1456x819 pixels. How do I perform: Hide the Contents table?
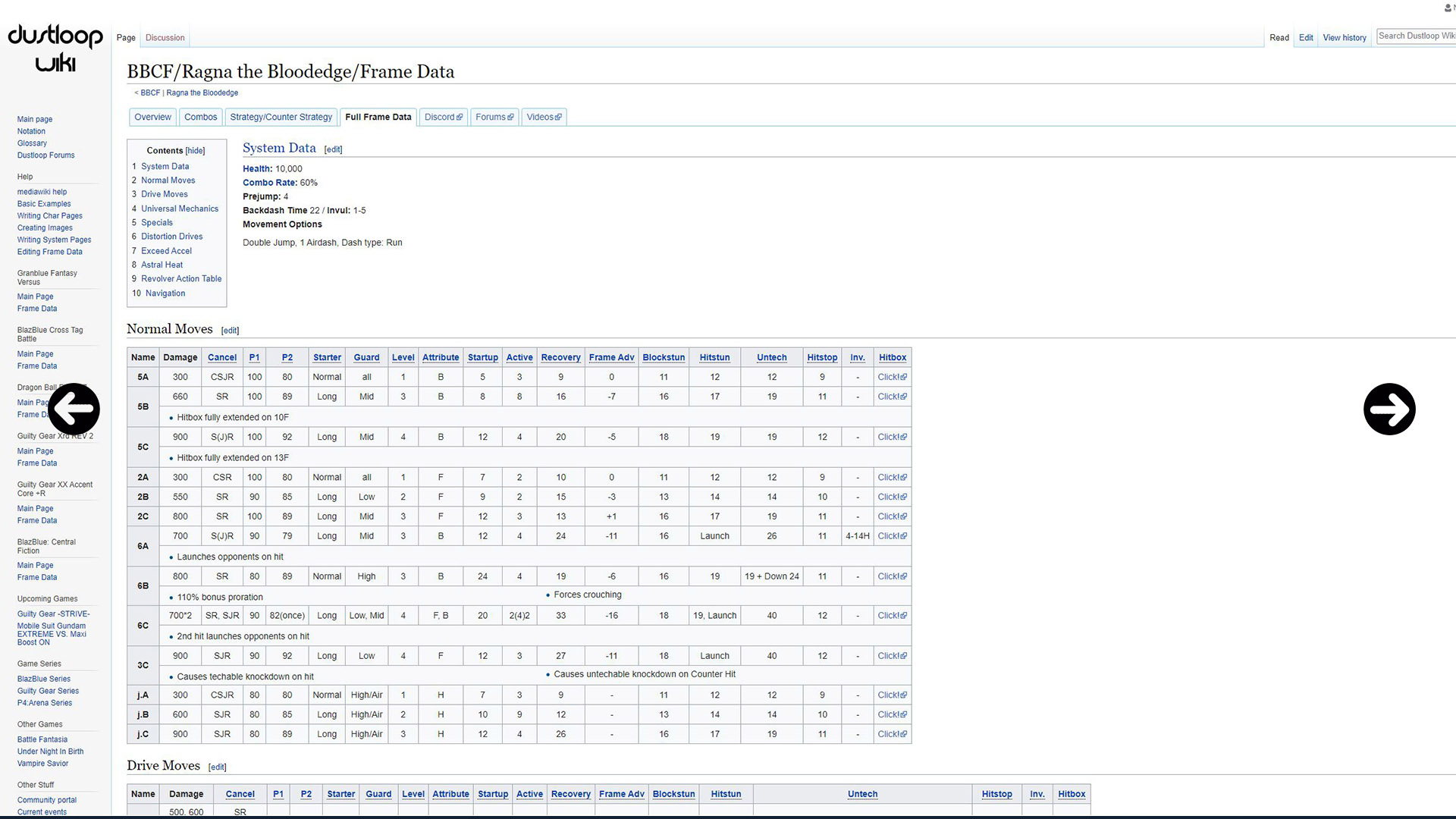click(x=196, y=151)
